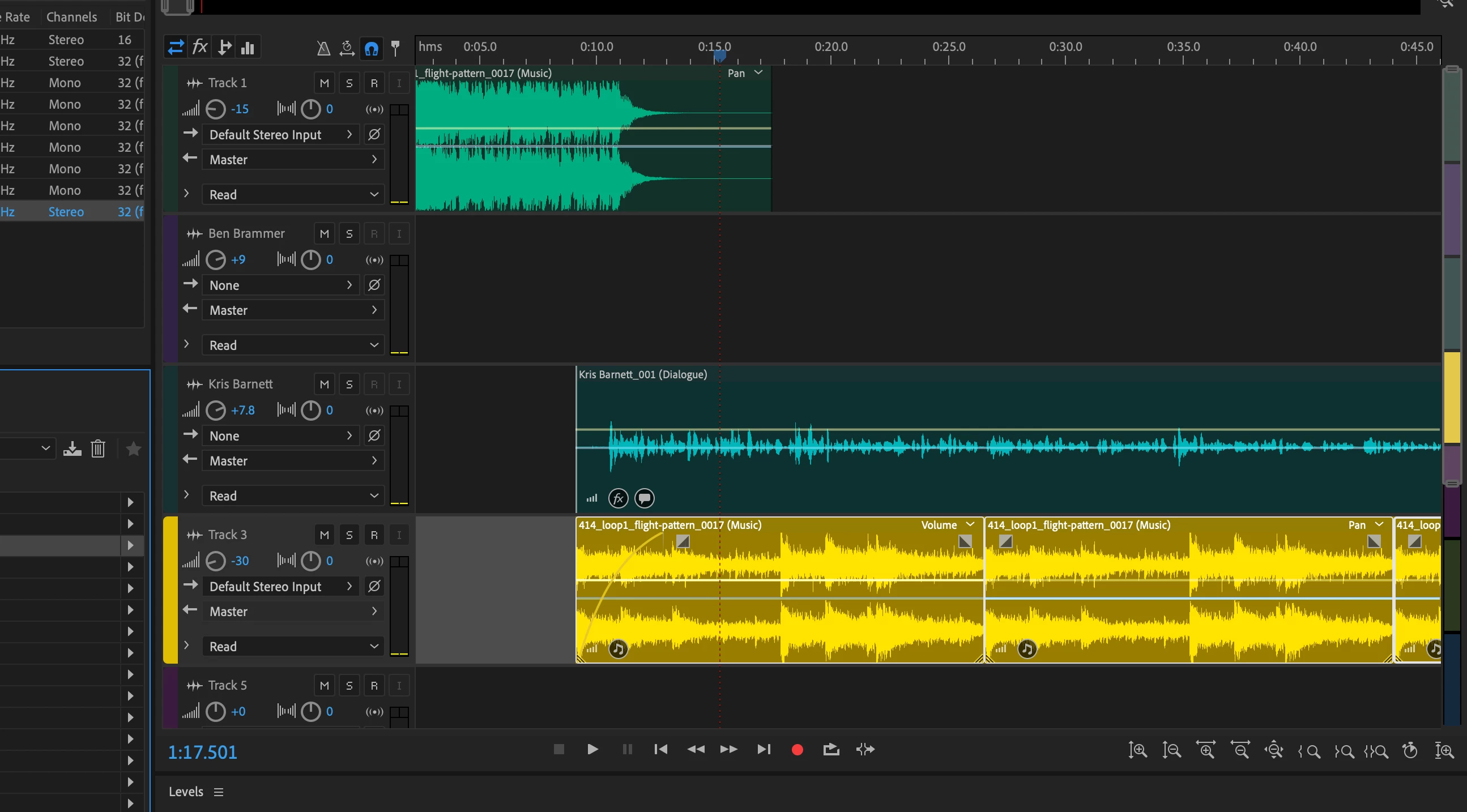Click the Inputs/Outputs swap arrows icon

click(x=176, y=46)
